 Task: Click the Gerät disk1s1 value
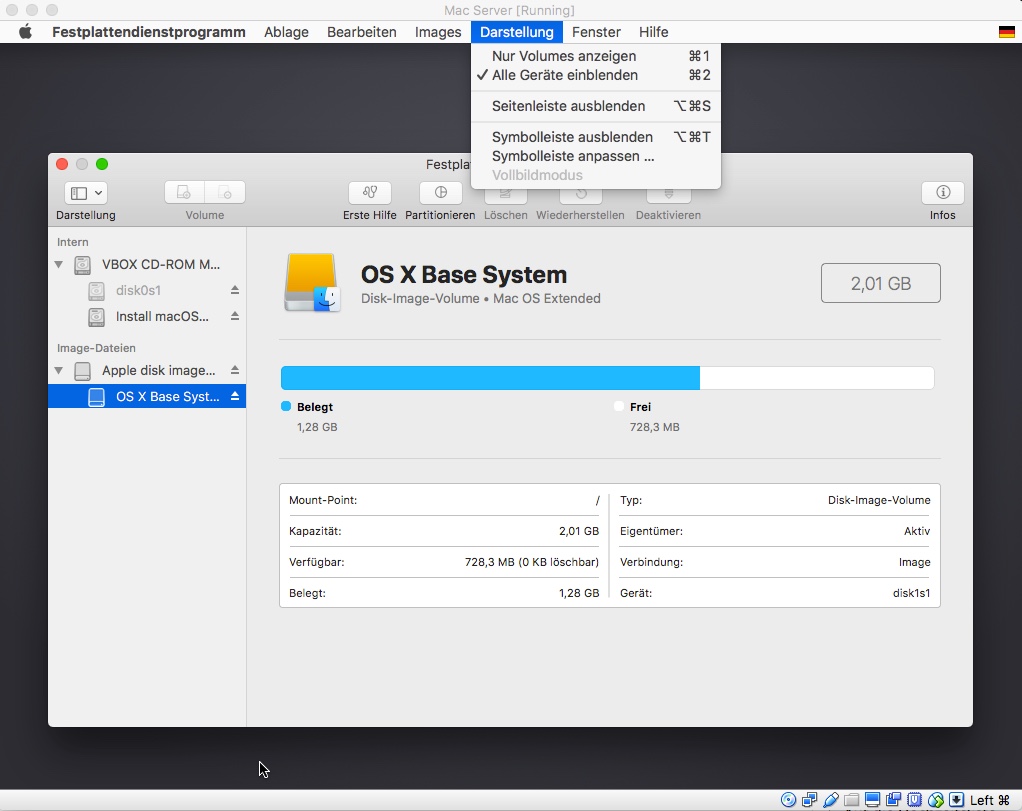(x=911, y=593)
